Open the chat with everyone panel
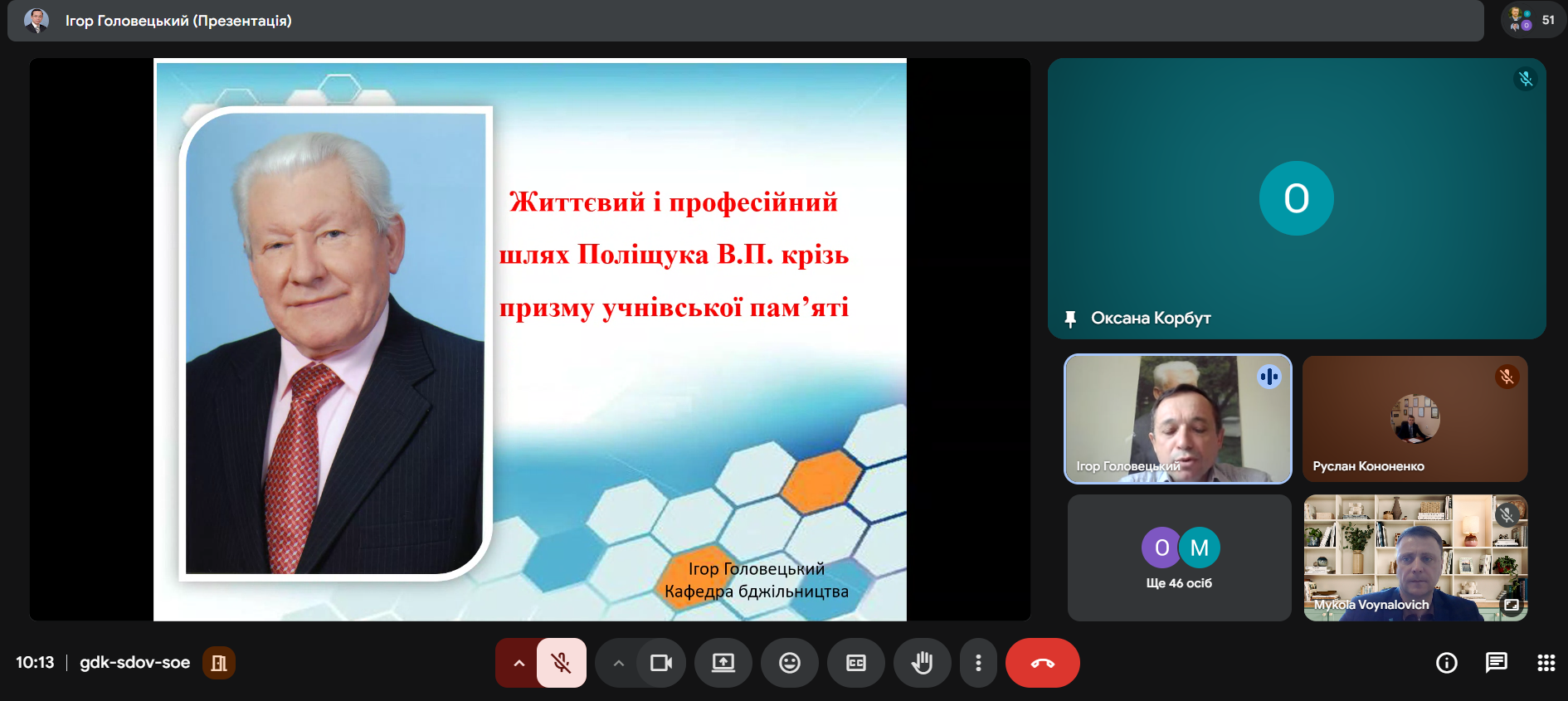 tap(1497, 663)
